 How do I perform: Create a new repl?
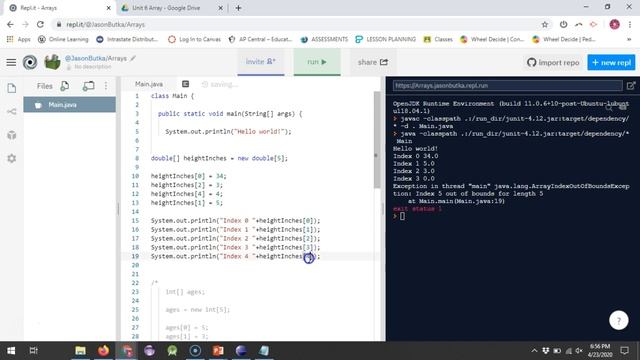(611, 62)
